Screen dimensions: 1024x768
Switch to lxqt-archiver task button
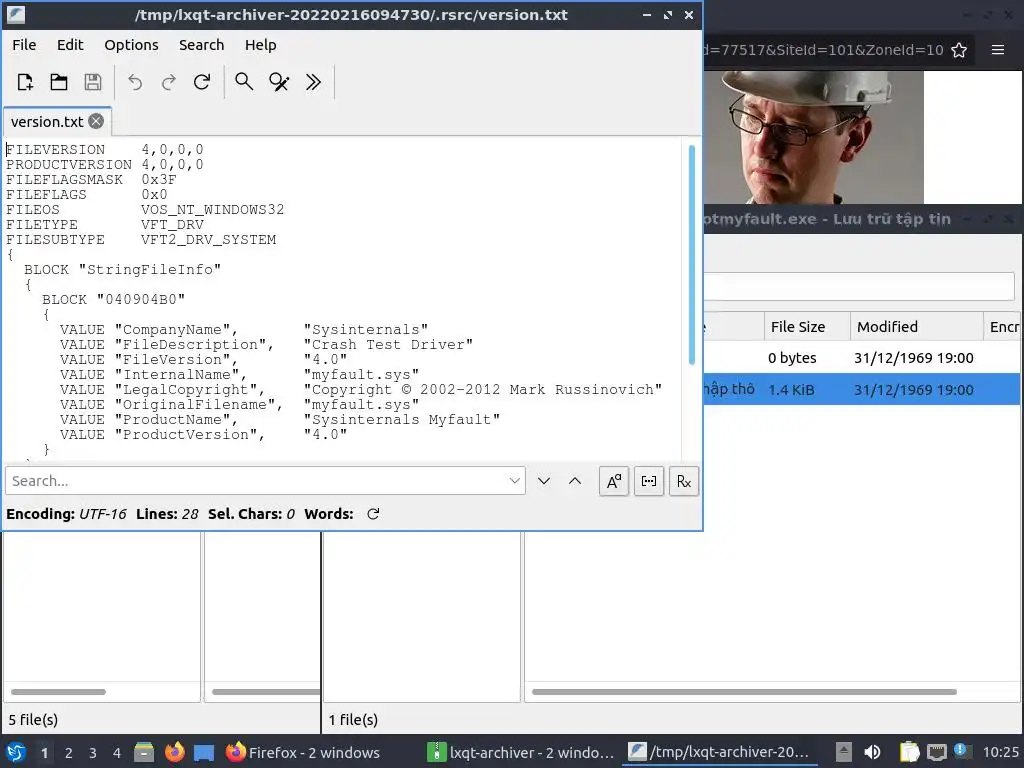pyautogui.click(x=520, y=752)
